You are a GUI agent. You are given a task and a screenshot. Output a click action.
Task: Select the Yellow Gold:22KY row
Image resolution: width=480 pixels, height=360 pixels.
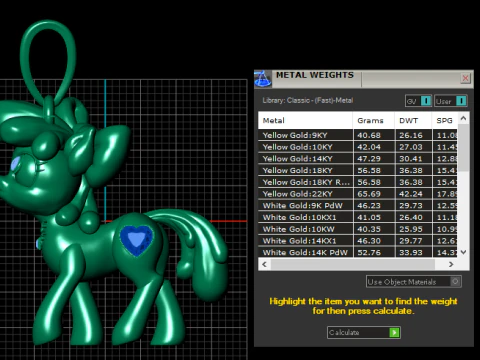(x=358, y=194)
